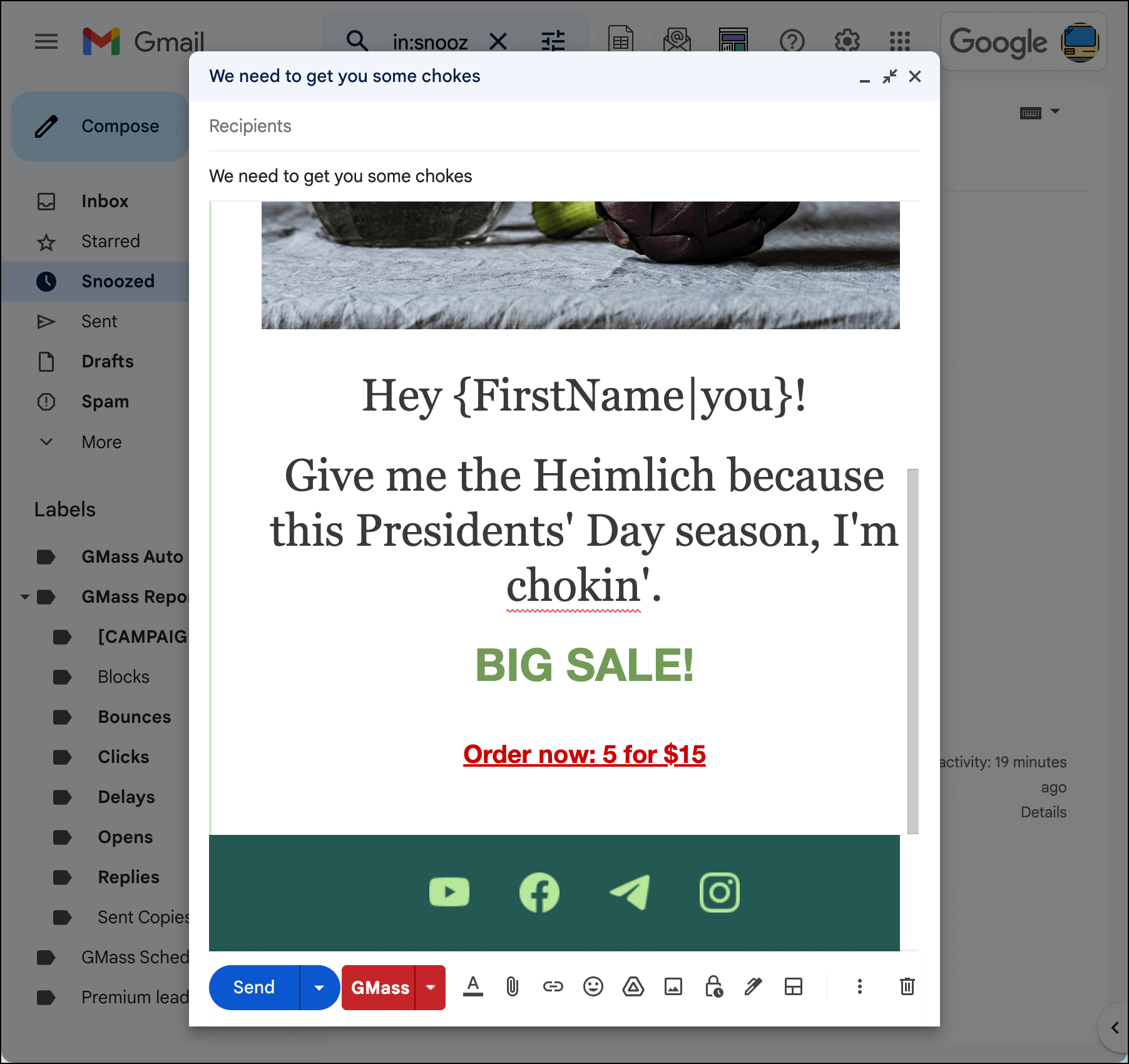Image resolution: width=1129 pixels, height=1064 pixels.
Task: Click the Details link under account activity
Action: pyautogui.click(x=1043, y=812)
